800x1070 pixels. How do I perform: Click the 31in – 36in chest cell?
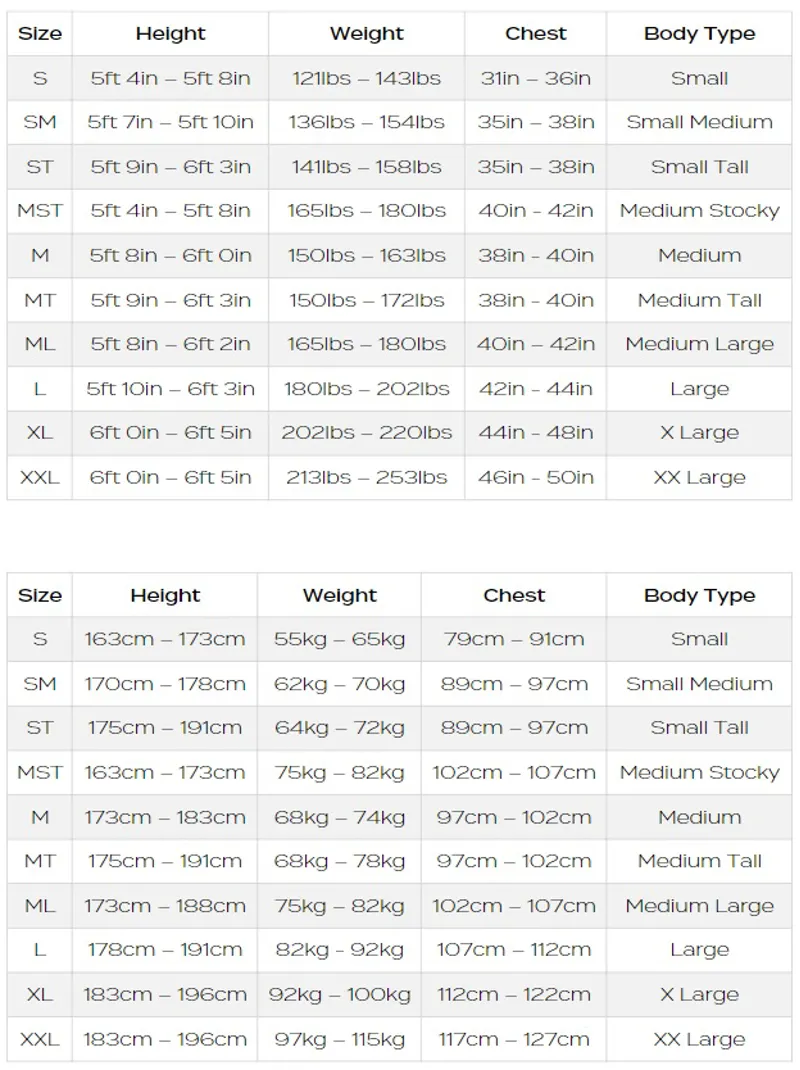point(535,78)
